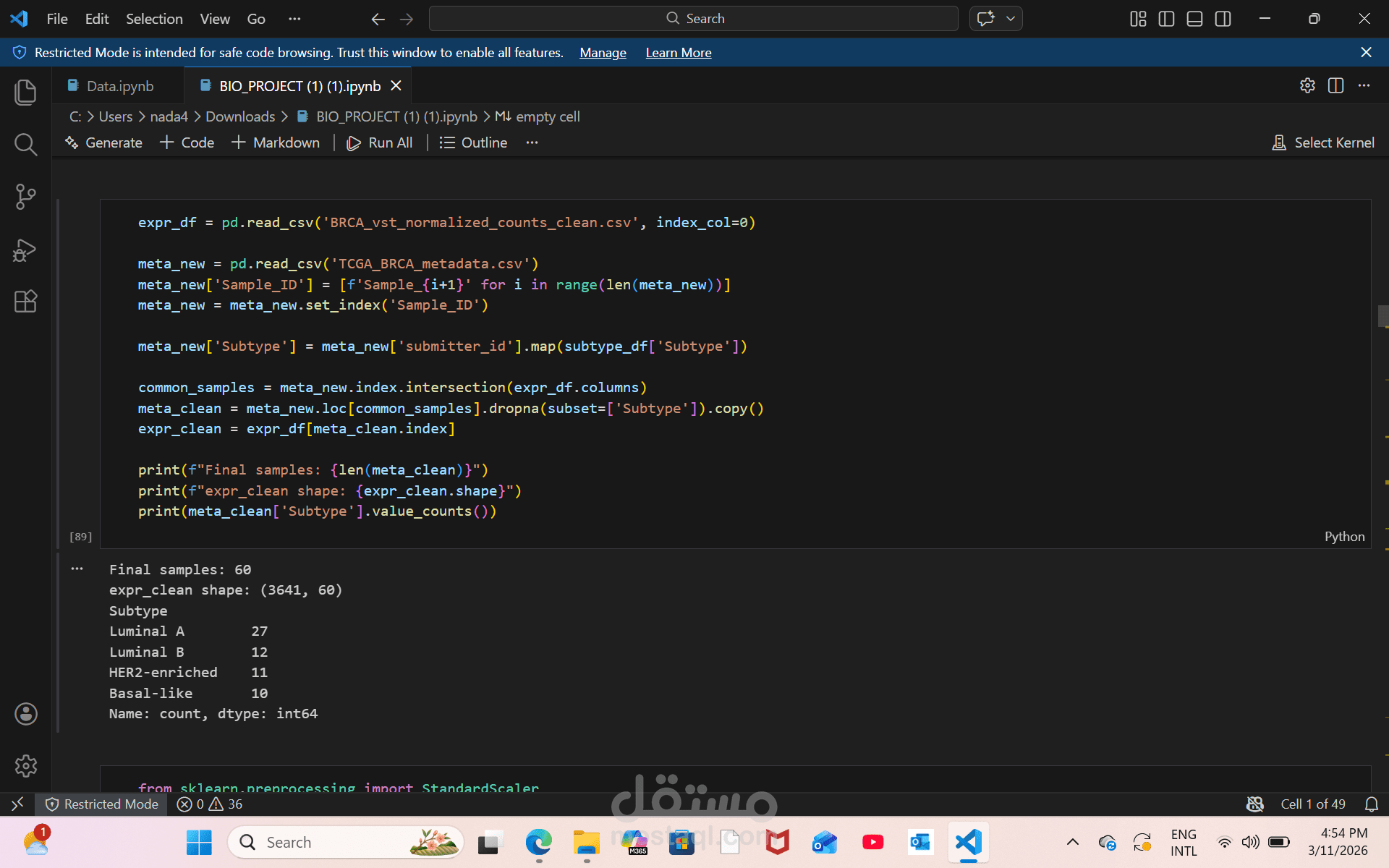Click the command center Search field
The height and width of the screenshot is (868, 1389).
pyautogui.click(x=693, y=19)
